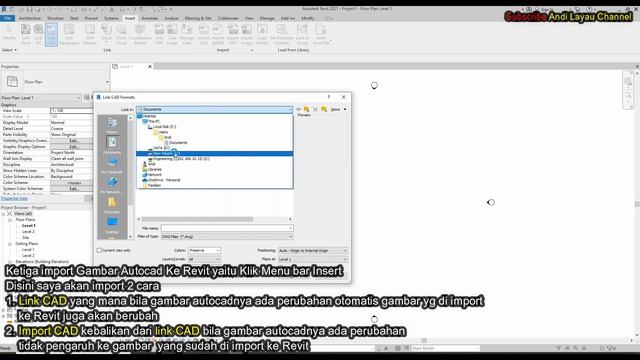Viewport: 640px width, 360px height.
Task: Open My Computer place in dialog sidebar
Action: pos(112,165)
